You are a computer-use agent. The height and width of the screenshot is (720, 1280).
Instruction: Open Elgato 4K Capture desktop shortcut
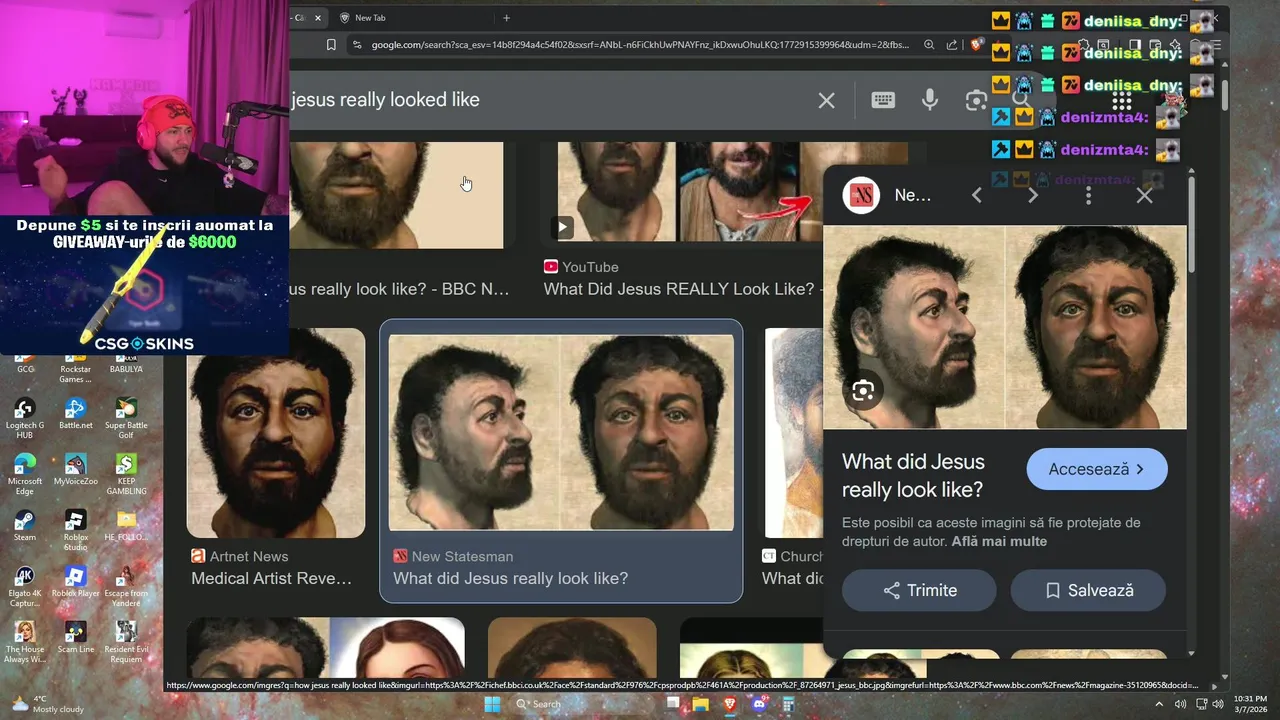pos(24,586)
